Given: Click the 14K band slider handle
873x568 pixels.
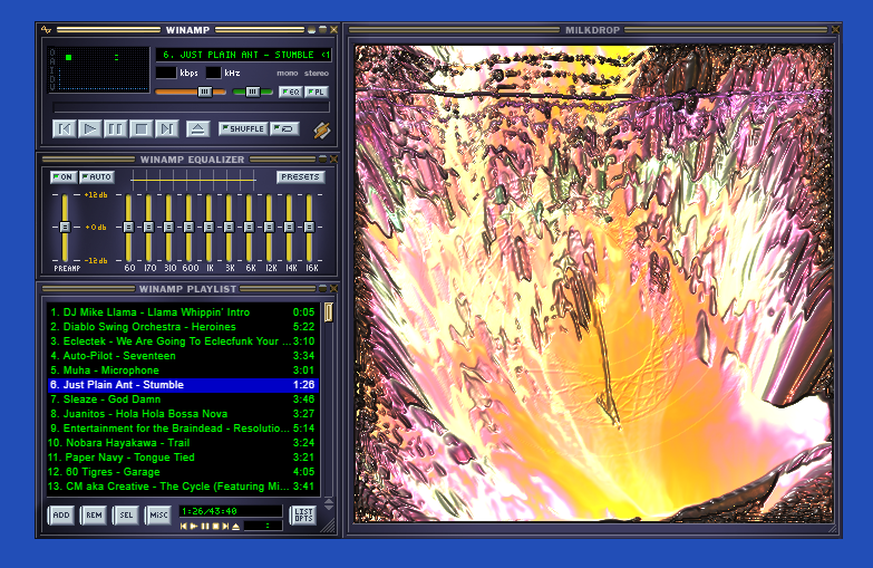Looking at the screenshot, I should pyautogui.click(x=289, y=227).
